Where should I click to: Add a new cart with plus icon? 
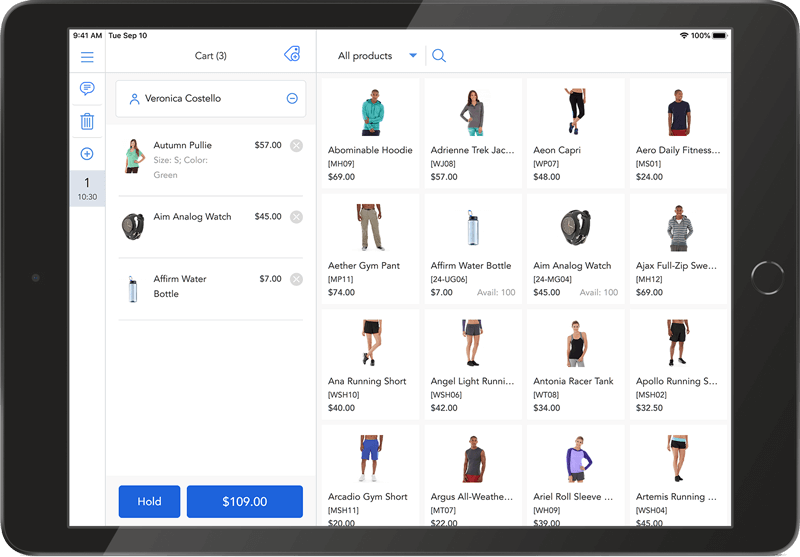pos(87,154)
